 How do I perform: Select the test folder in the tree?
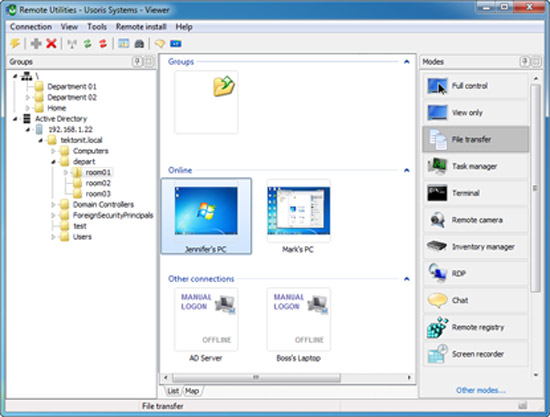click(x=80, y=226)
